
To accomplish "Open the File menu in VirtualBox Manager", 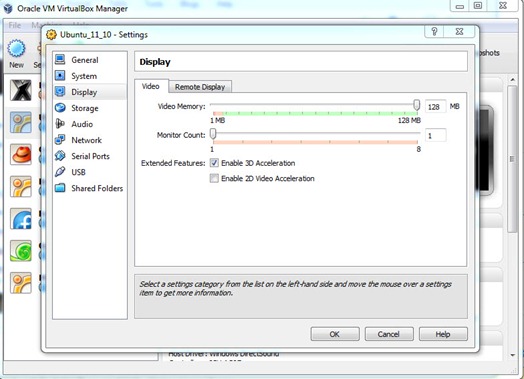I will click(x=15, y=25).
